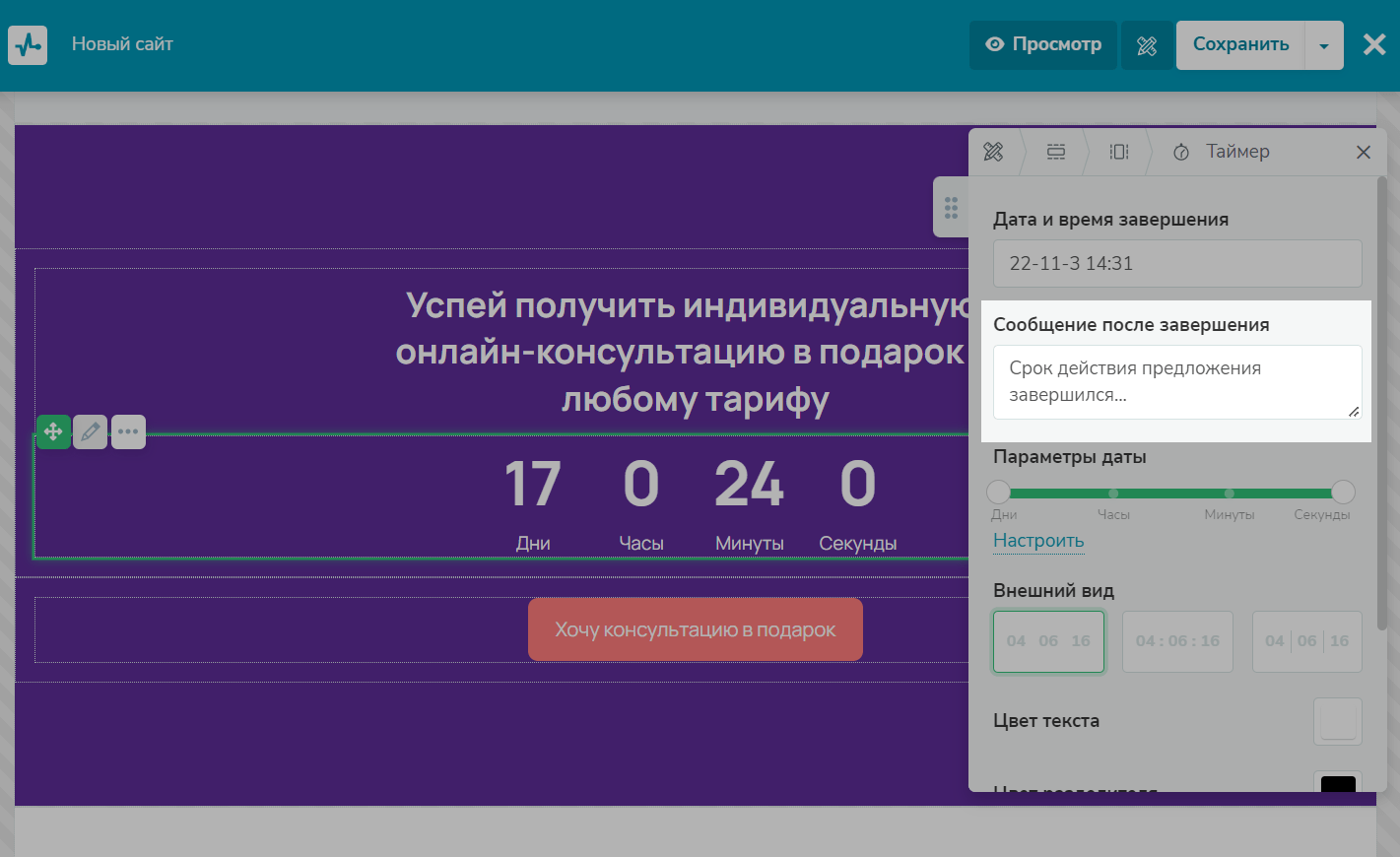
Task: Click the app logo icon in the header
Action: click(x=28, y=45)
